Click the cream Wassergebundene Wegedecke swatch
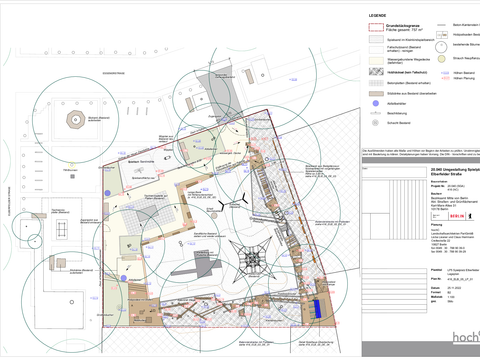The width and height of the screenshot is (480, 360). coord(376,61)
